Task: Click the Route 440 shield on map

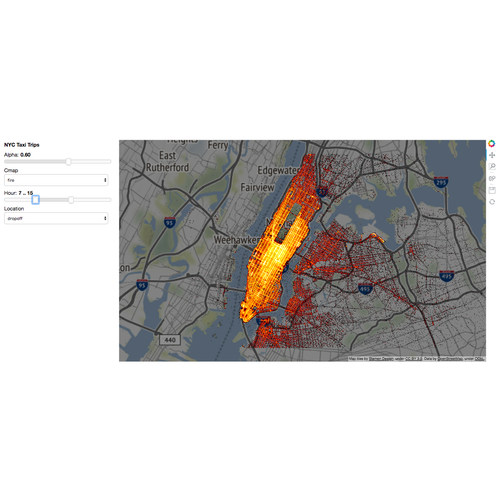Action: 170,340
